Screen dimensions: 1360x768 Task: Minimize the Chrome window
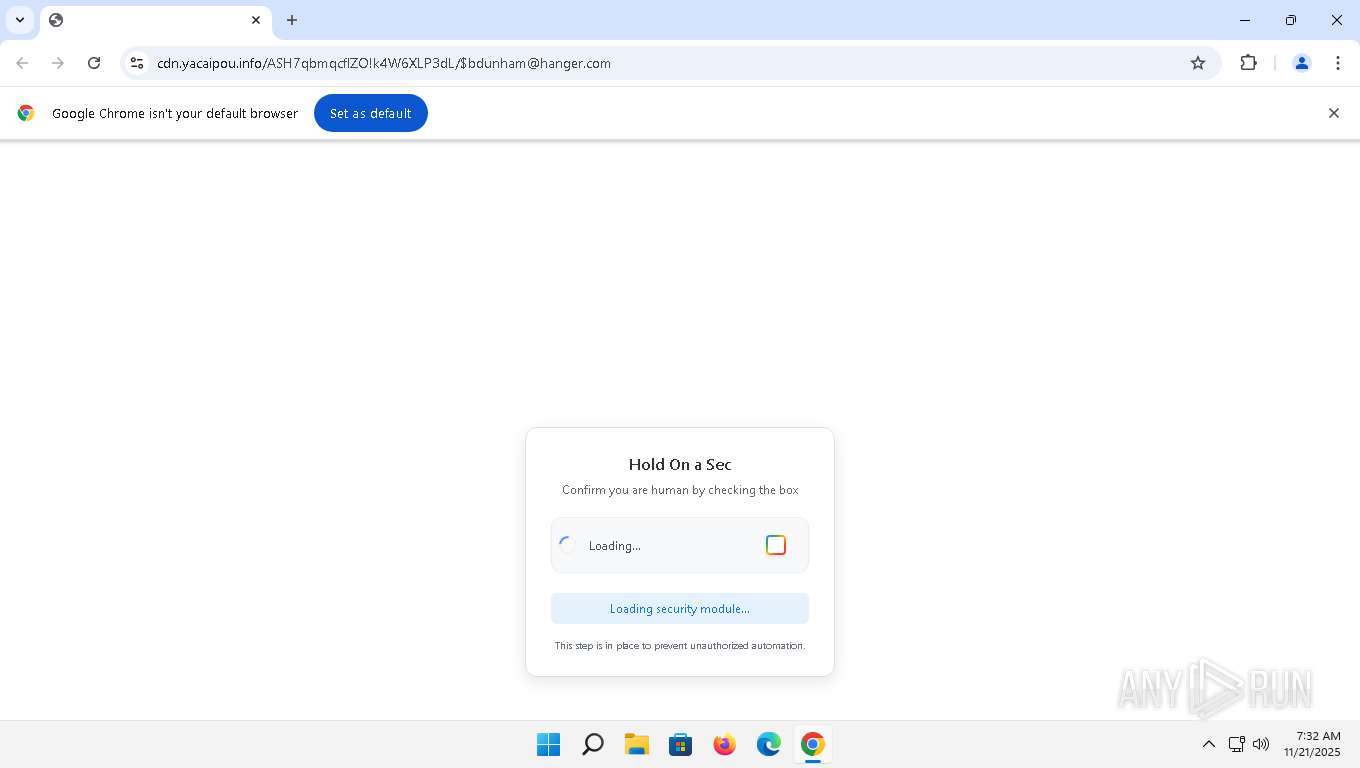(x=1245, y=20)
